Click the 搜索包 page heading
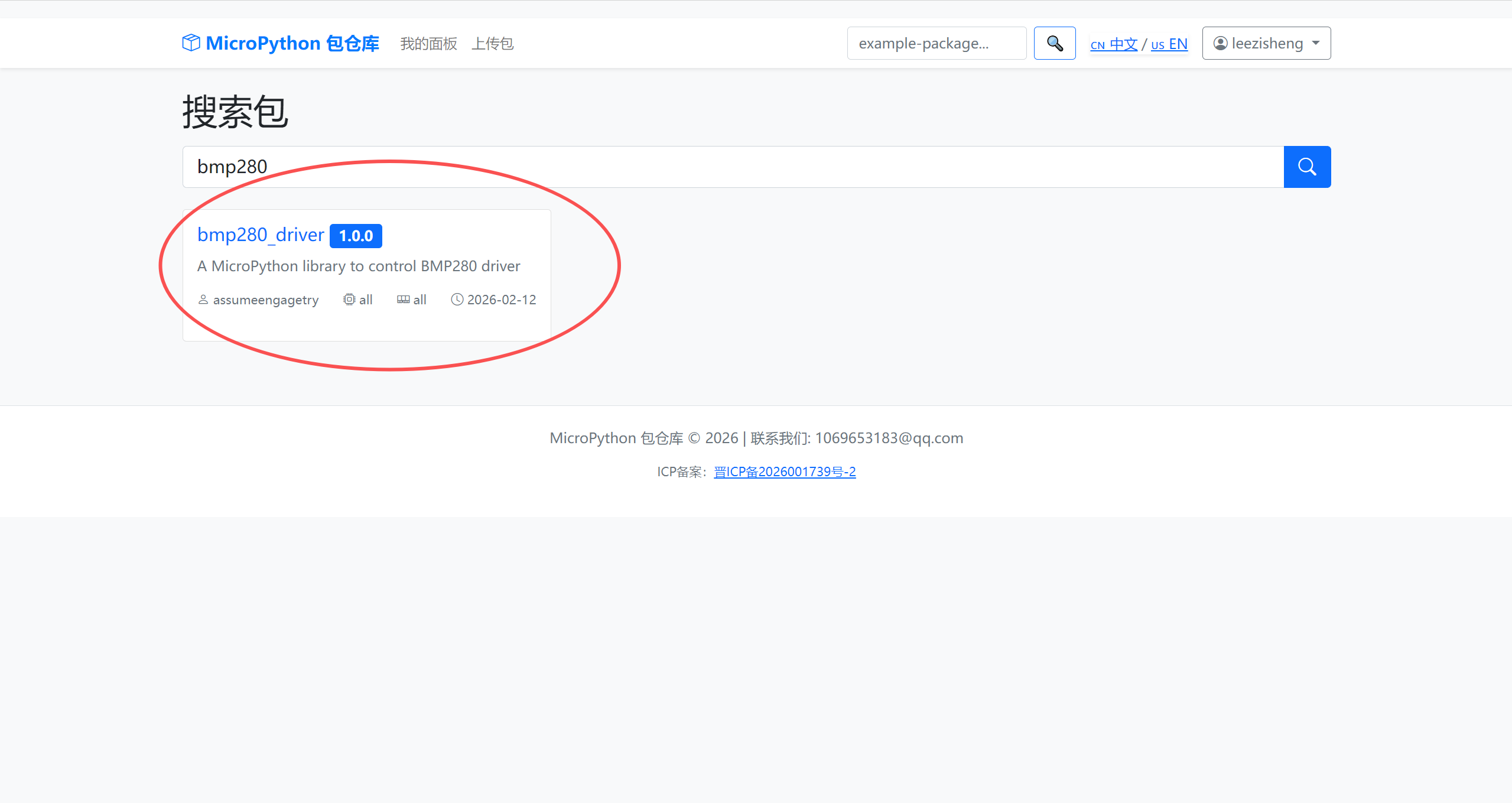Image resolution: width=1512 pixels, height=803 pixels. point(235,112)
